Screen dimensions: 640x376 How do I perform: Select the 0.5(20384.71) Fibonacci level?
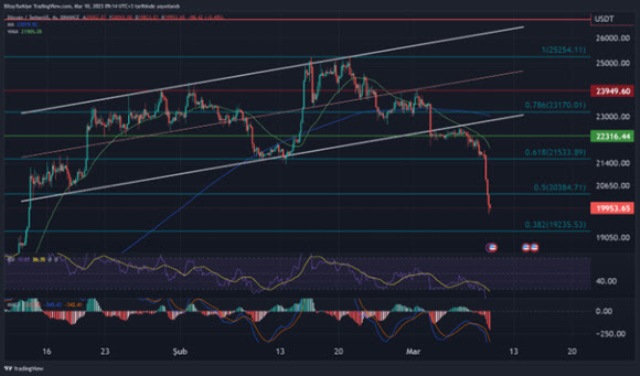[x=560, y=187]
